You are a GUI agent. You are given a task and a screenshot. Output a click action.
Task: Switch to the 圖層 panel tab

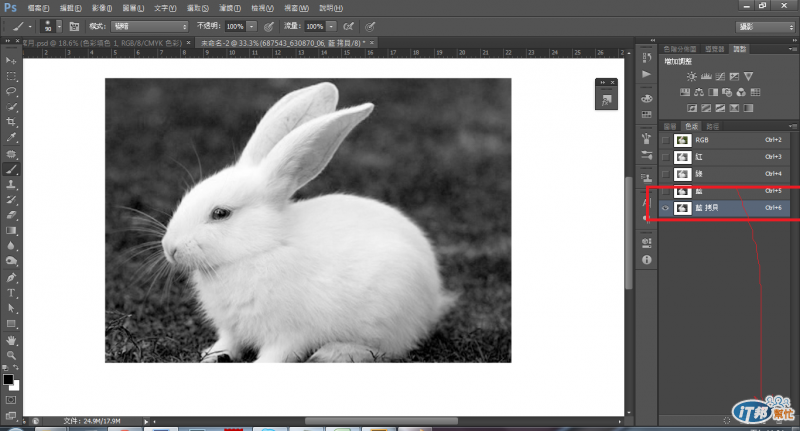(670, 127)
